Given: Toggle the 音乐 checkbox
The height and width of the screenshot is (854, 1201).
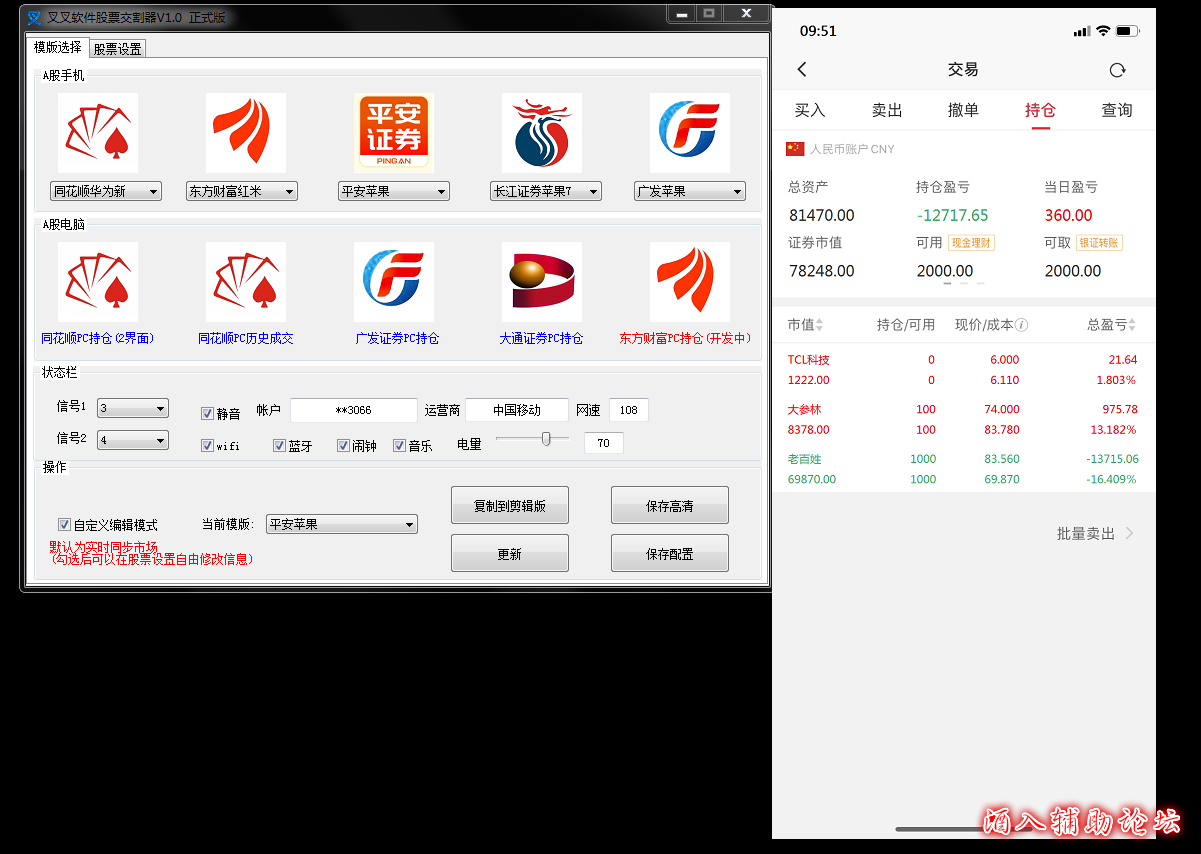Looking at the screenshot, I should coord(400,446).
